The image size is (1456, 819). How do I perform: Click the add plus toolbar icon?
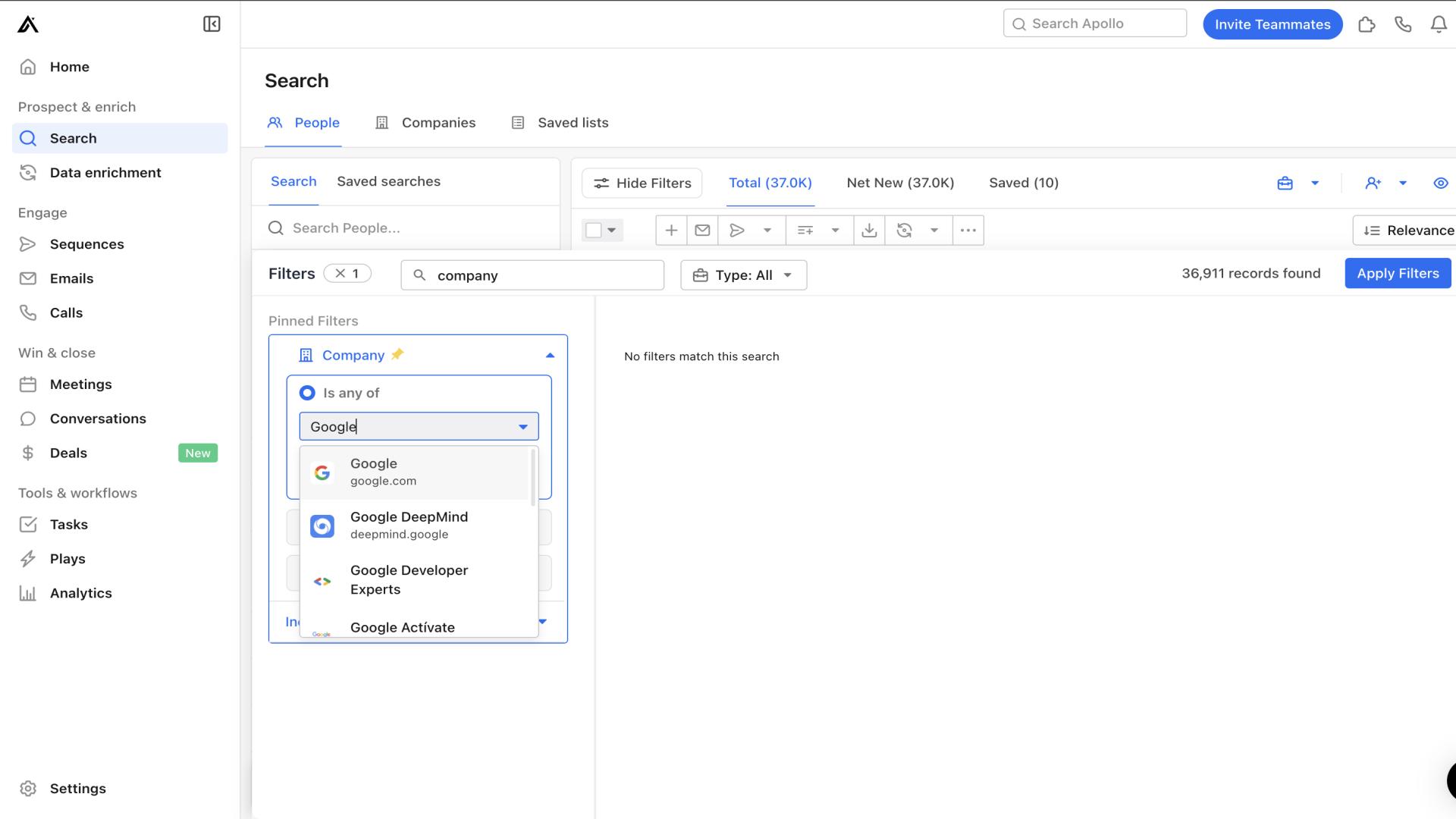671,231
